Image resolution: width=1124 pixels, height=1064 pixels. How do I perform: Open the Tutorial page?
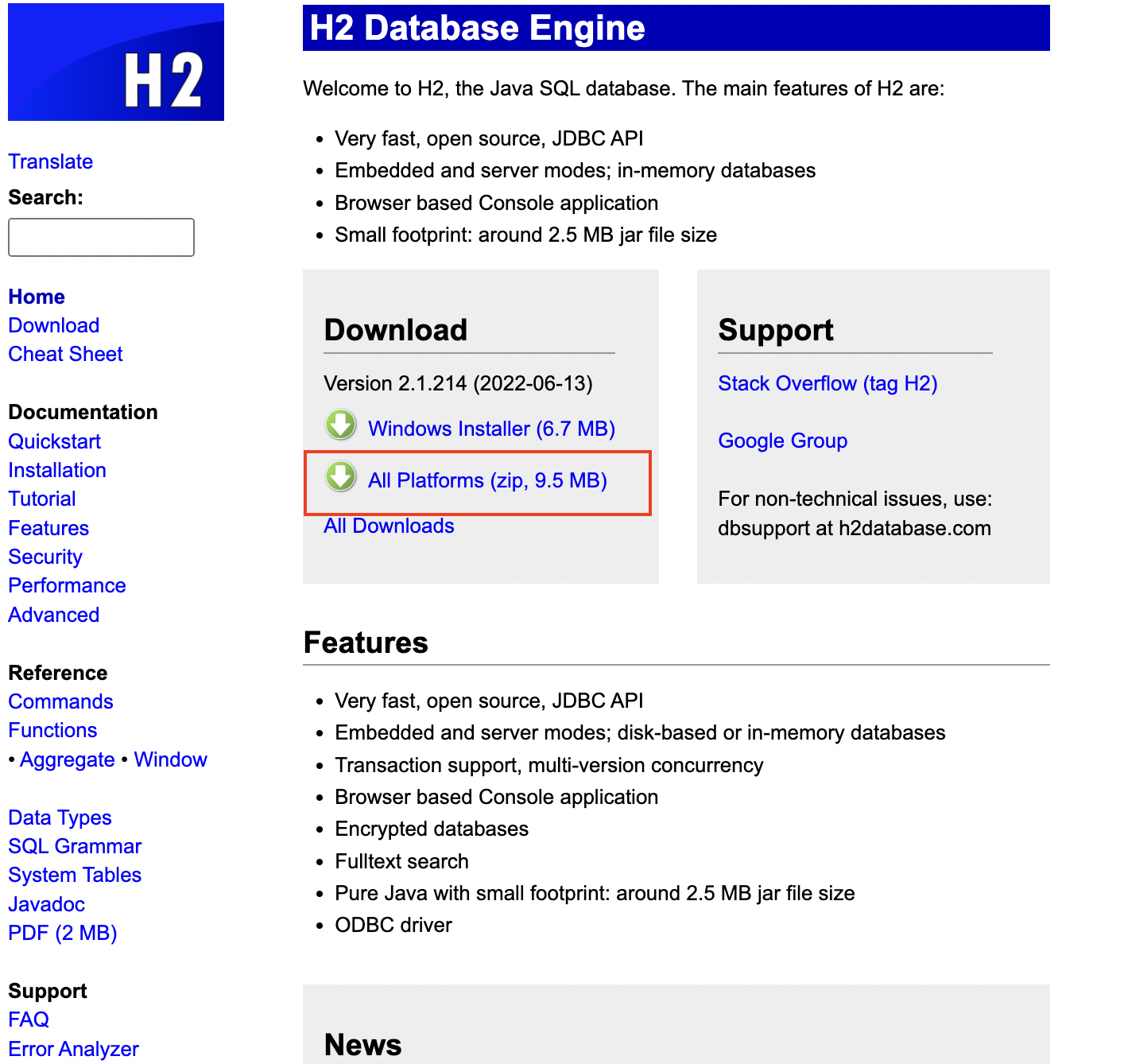[x=42, y=499]
